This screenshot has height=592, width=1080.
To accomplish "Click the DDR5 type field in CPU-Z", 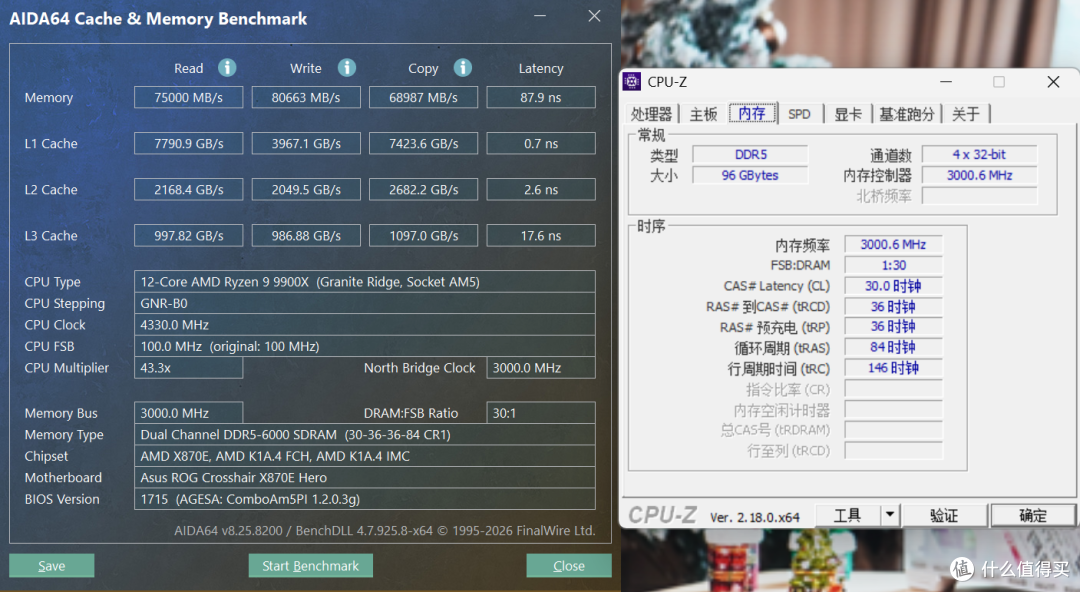I will click(x=750, y=154).
